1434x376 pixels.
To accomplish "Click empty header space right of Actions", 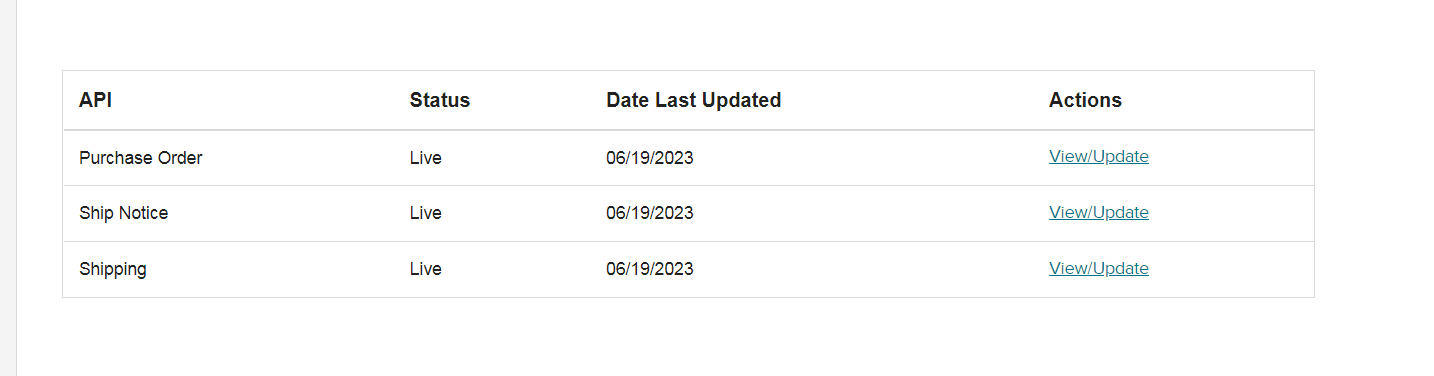I will (x=1220, y=100).
